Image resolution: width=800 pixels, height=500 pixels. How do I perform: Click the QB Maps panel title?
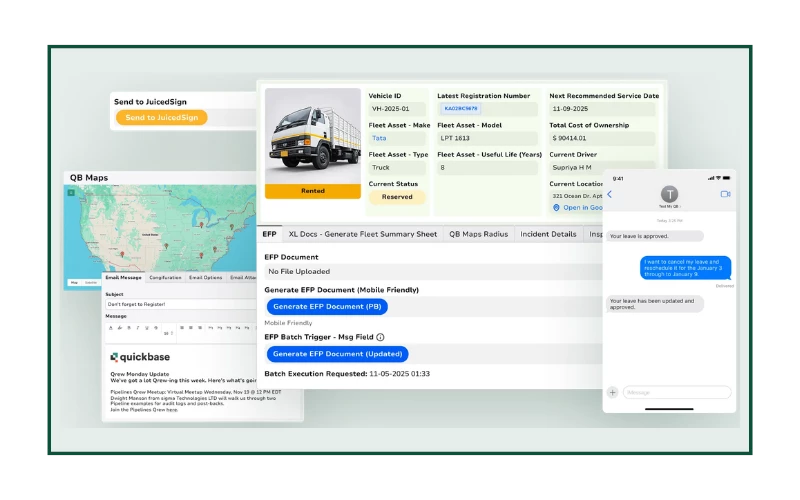(x=89, y=178)
